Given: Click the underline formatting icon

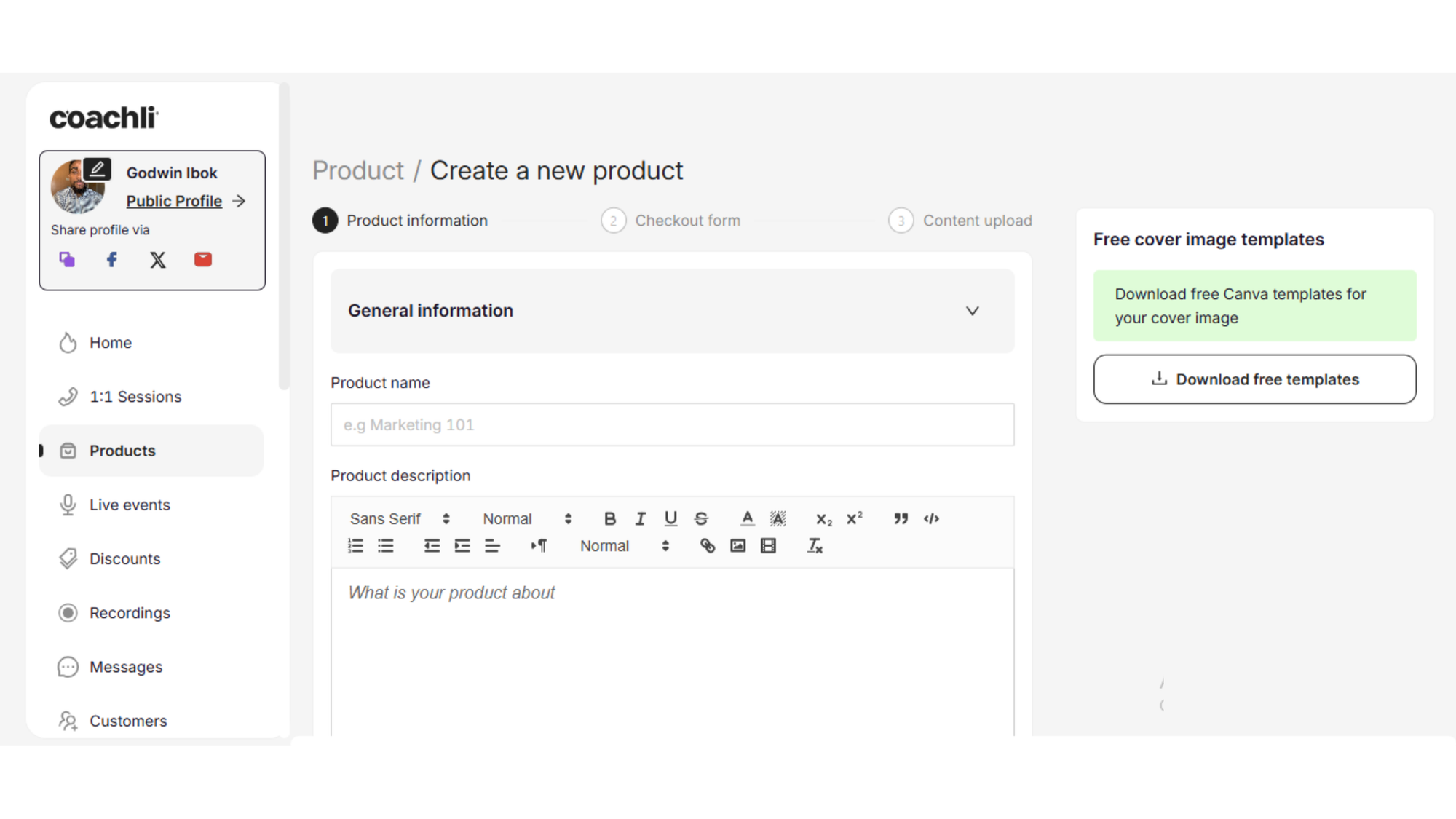Looking at the screenshot, I should [670, 518].
